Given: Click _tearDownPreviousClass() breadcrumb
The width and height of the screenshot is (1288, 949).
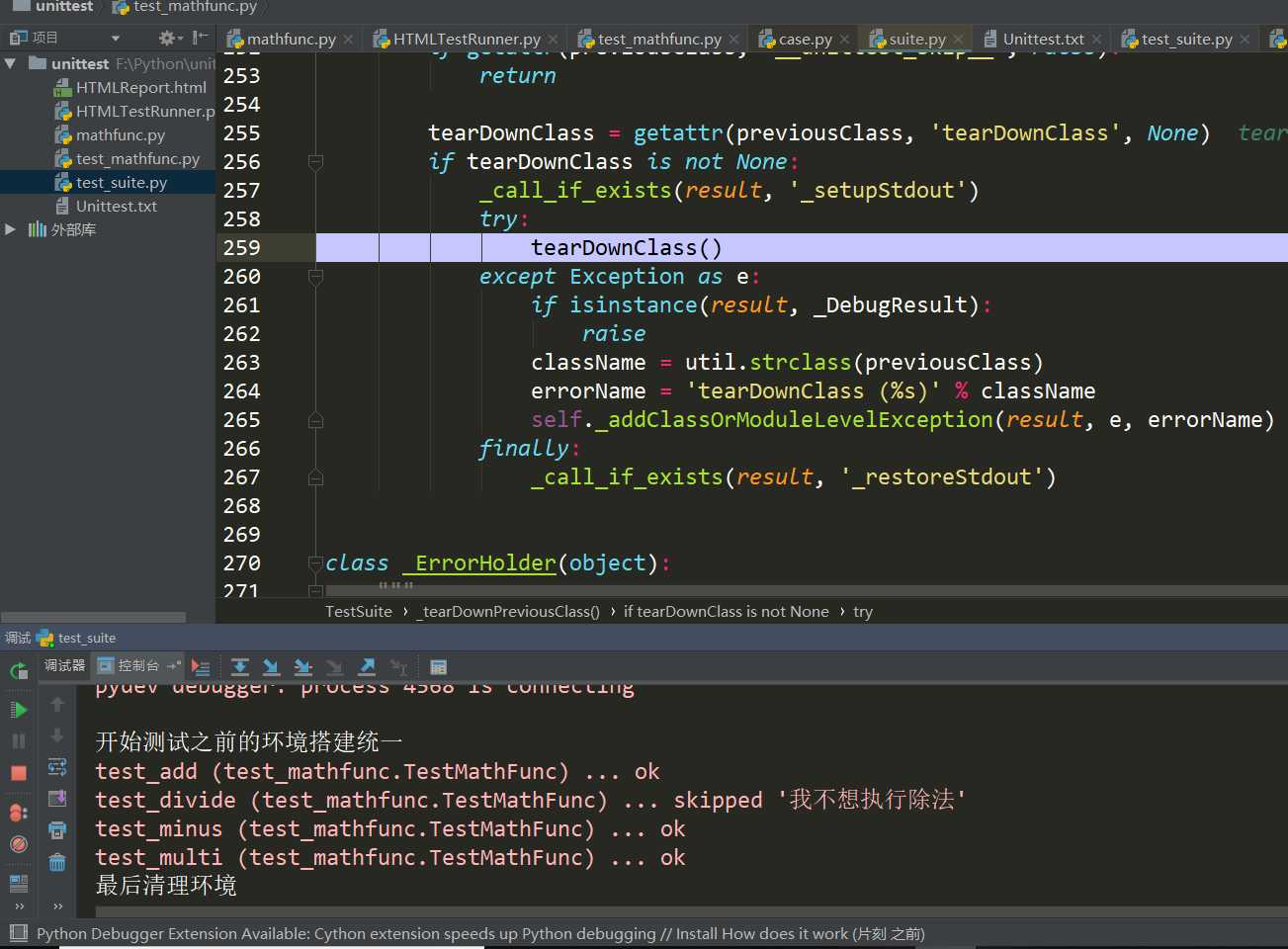Looking at the screenshot, I should [508, 611].
